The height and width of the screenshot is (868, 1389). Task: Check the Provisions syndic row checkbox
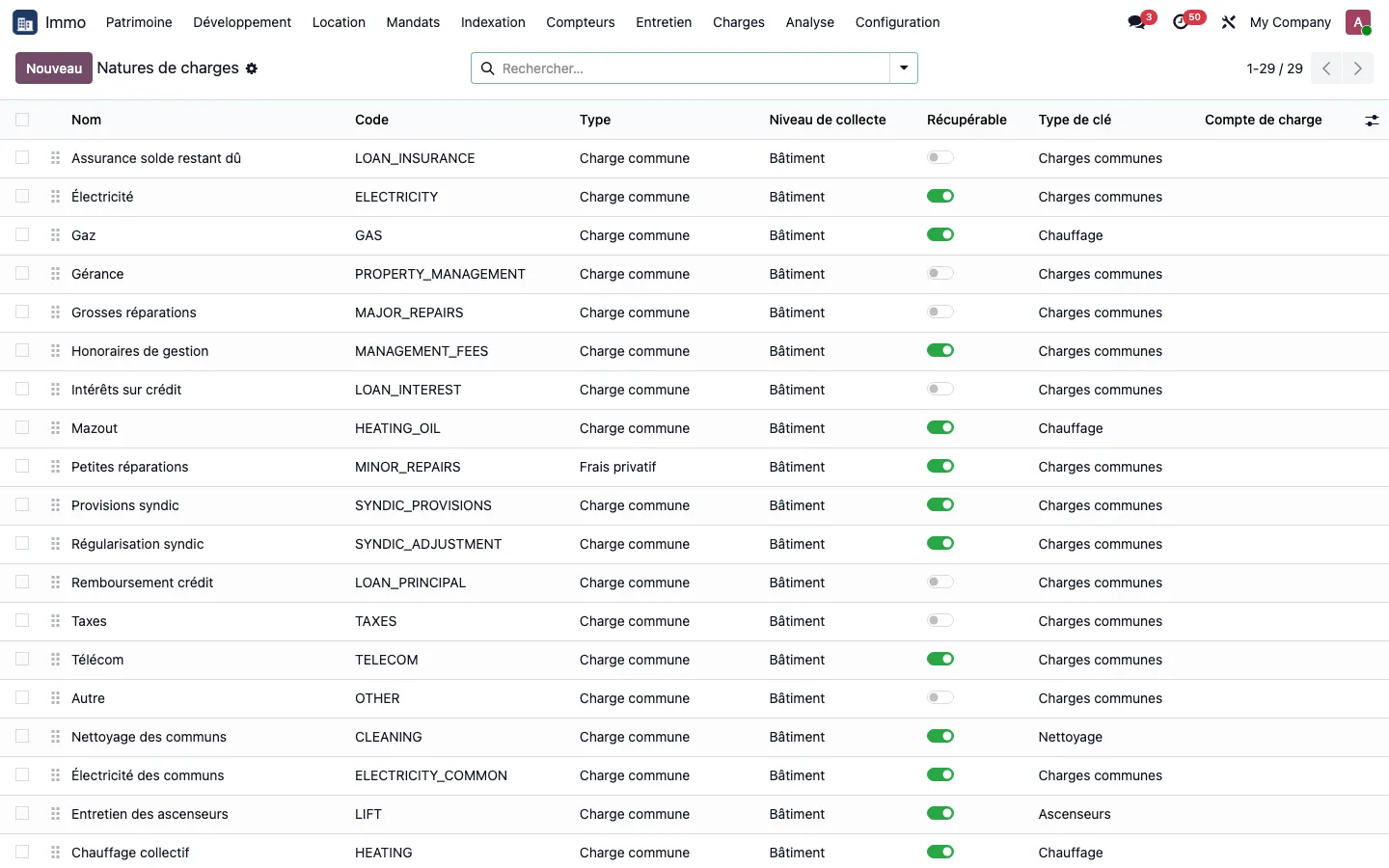tap(22, 504)
